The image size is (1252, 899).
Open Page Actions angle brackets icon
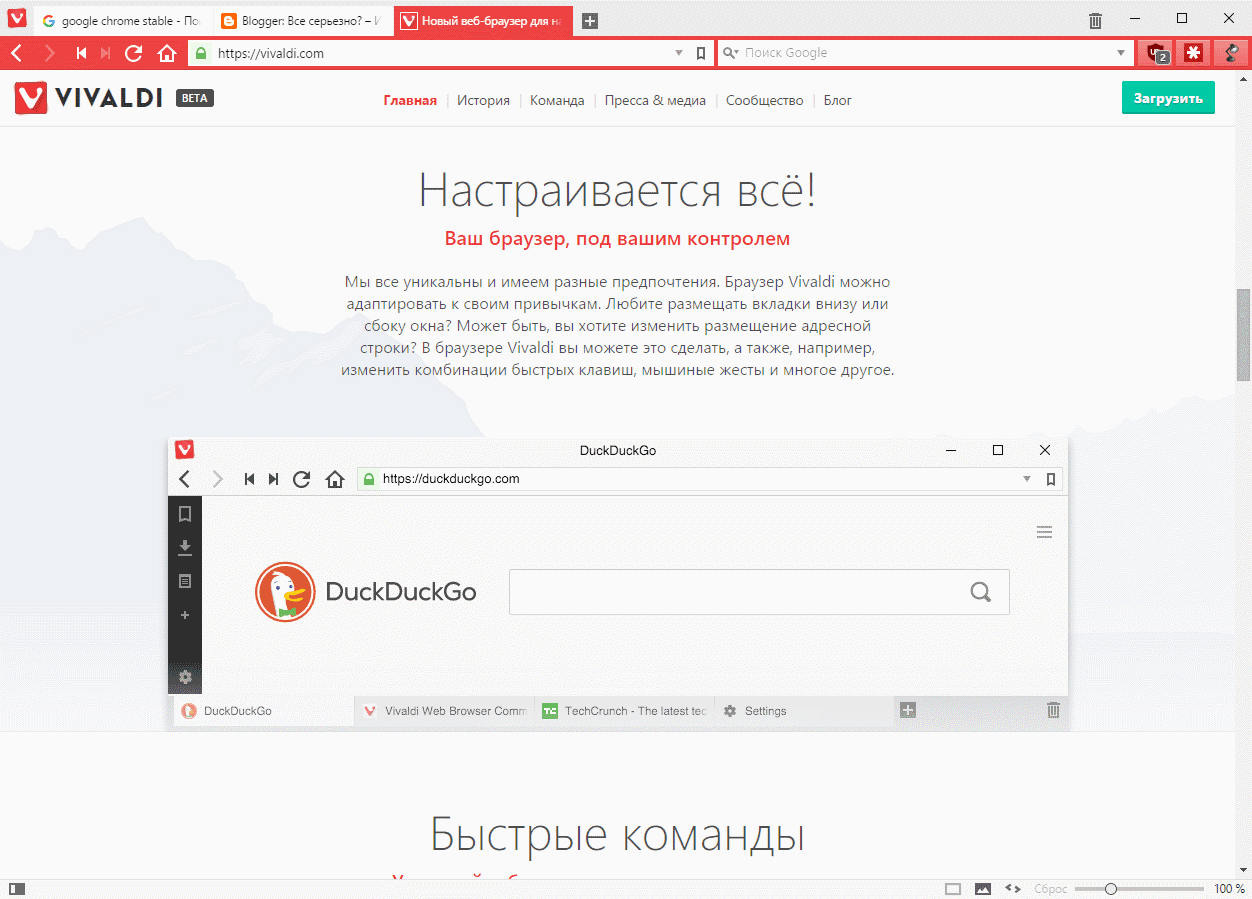[x=1013, y=889]
